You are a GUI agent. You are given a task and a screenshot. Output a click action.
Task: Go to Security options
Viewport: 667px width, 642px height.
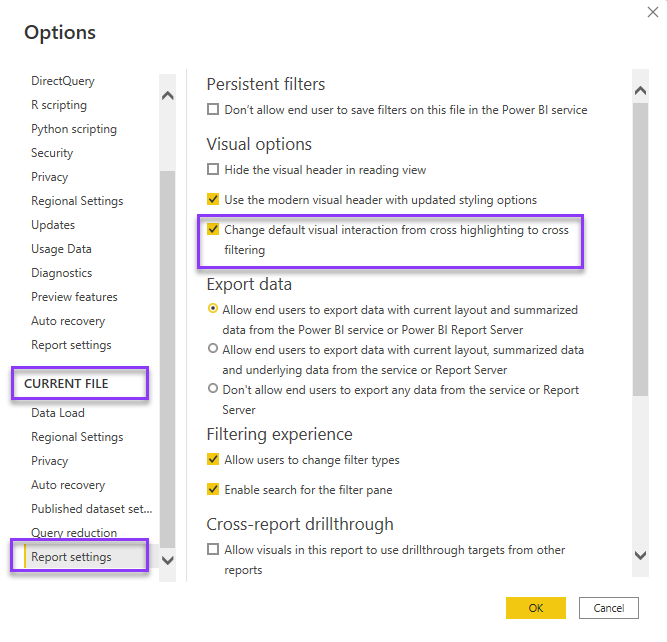(x=52, y=153)
